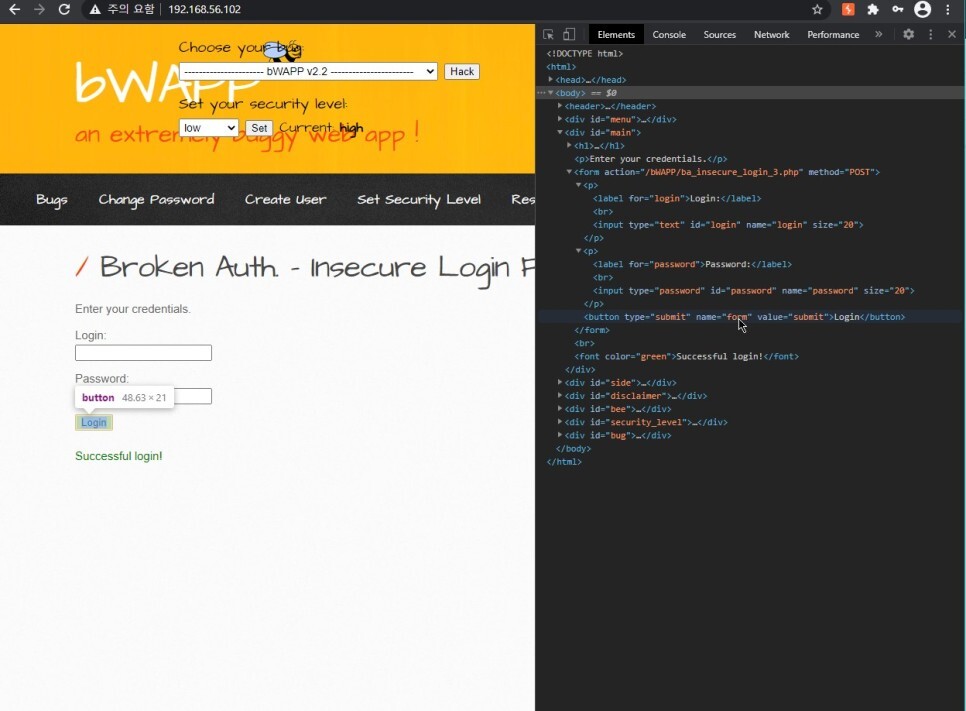Open DevTools settings gear
The height and width of the screenshot is (711, 966).
[x=909, y=35]
